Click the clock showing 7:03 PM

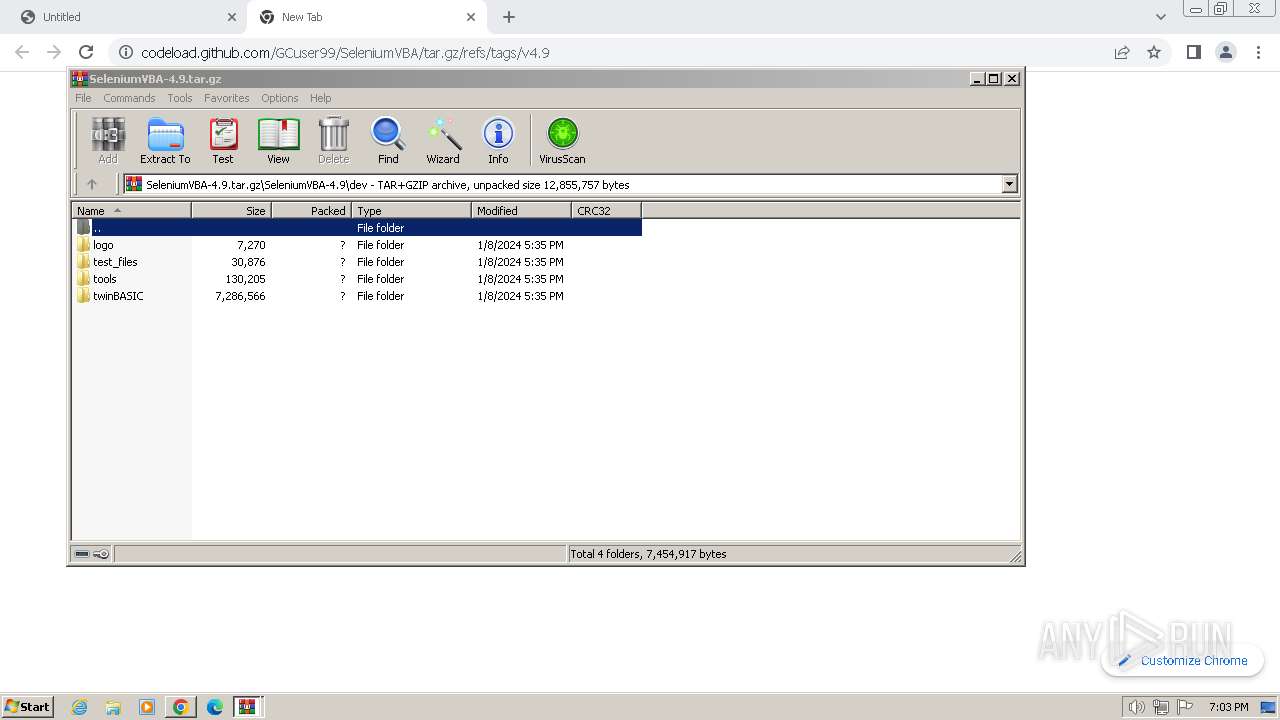[1228, 707]
